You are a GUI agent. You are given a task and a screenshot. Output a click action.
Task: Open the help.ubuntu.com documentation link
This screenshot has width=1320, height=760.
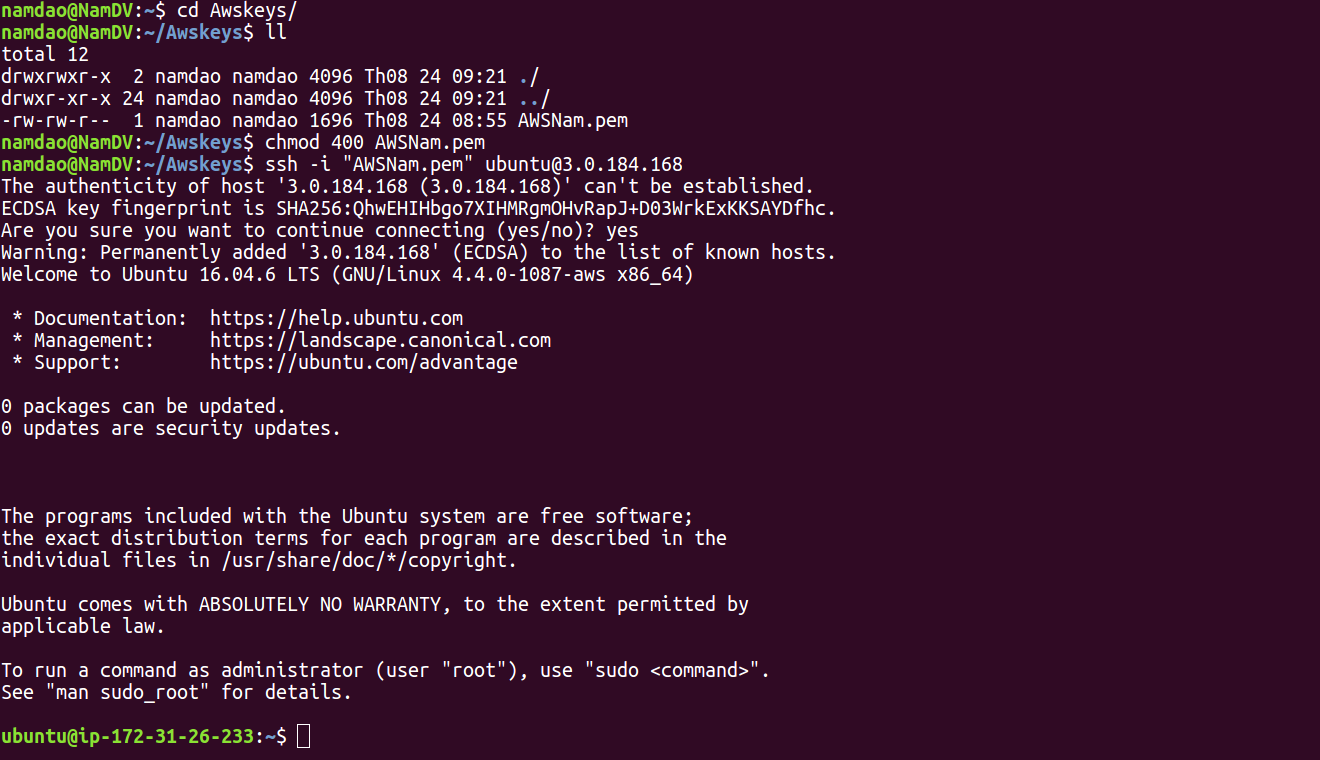coord(336,318)
